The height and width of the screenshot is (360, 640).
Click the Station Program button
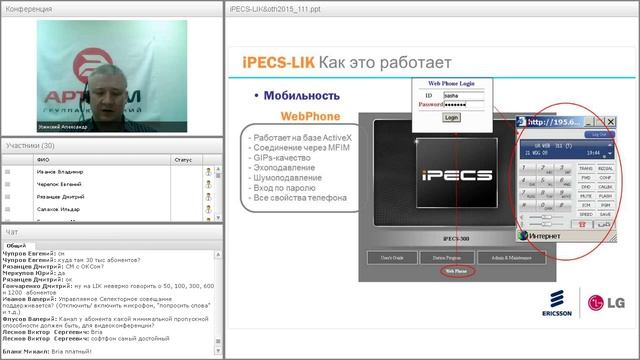447,258
